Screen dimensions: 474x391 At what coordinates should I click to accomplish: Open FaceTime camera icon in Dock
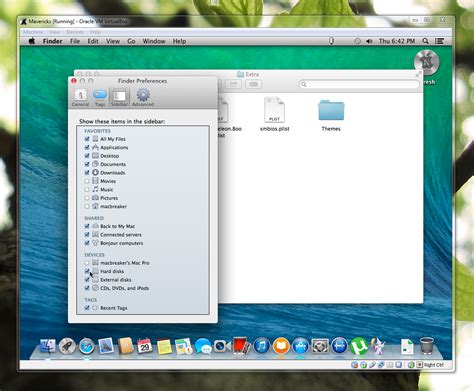(x=222, y=346)
